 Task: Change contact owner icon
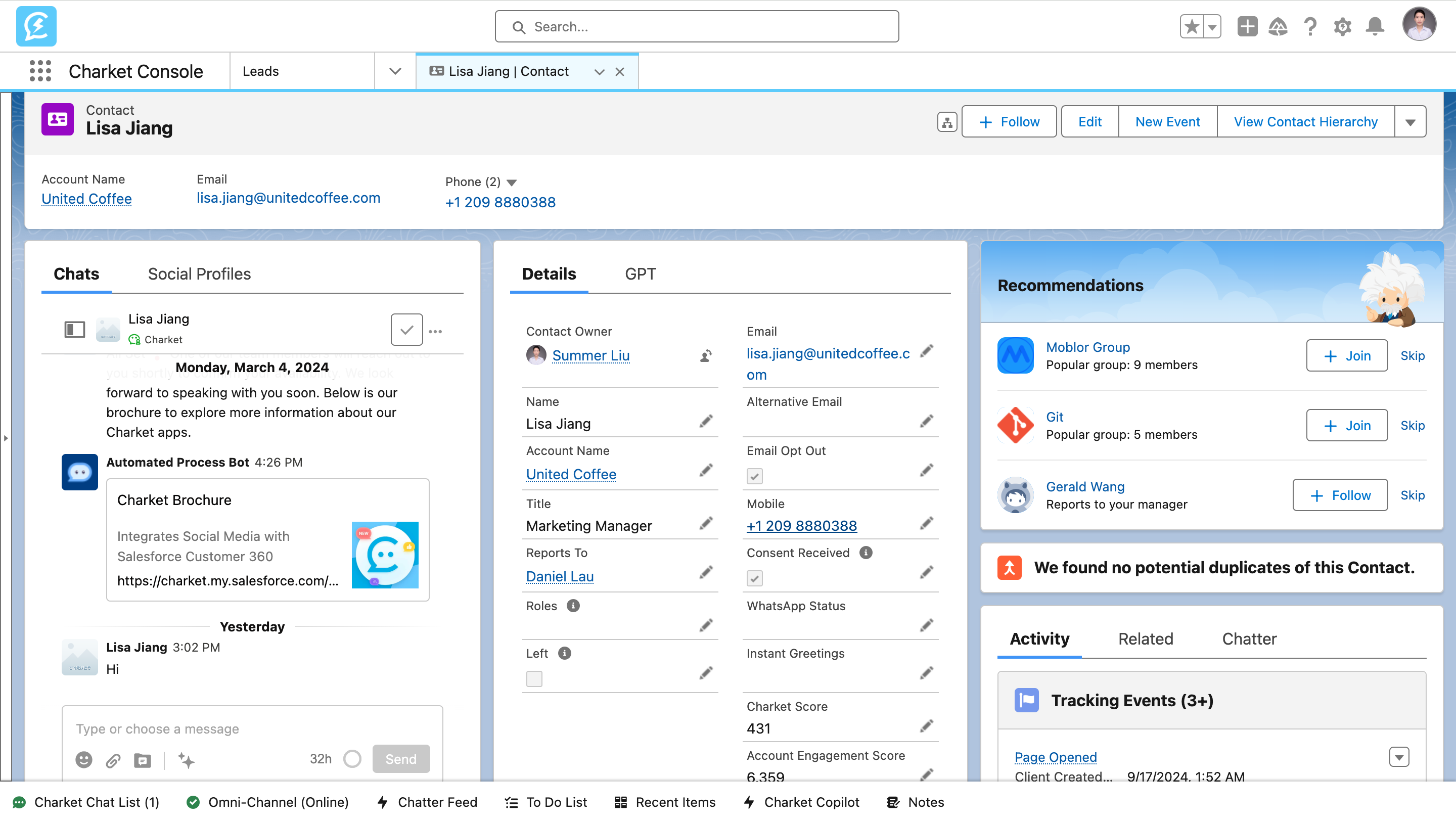(x=706, y=355)
